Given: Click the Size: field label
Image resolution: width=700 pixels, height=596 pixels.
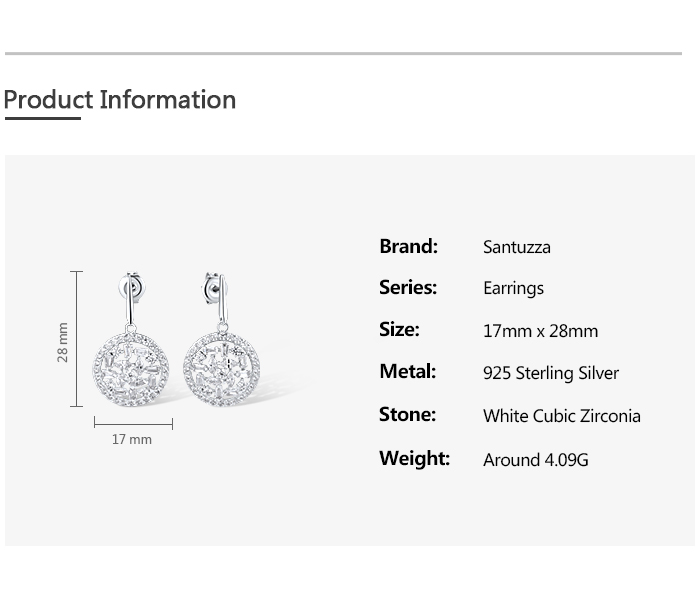Looking at the screenshot, I should tap(399, 329).
